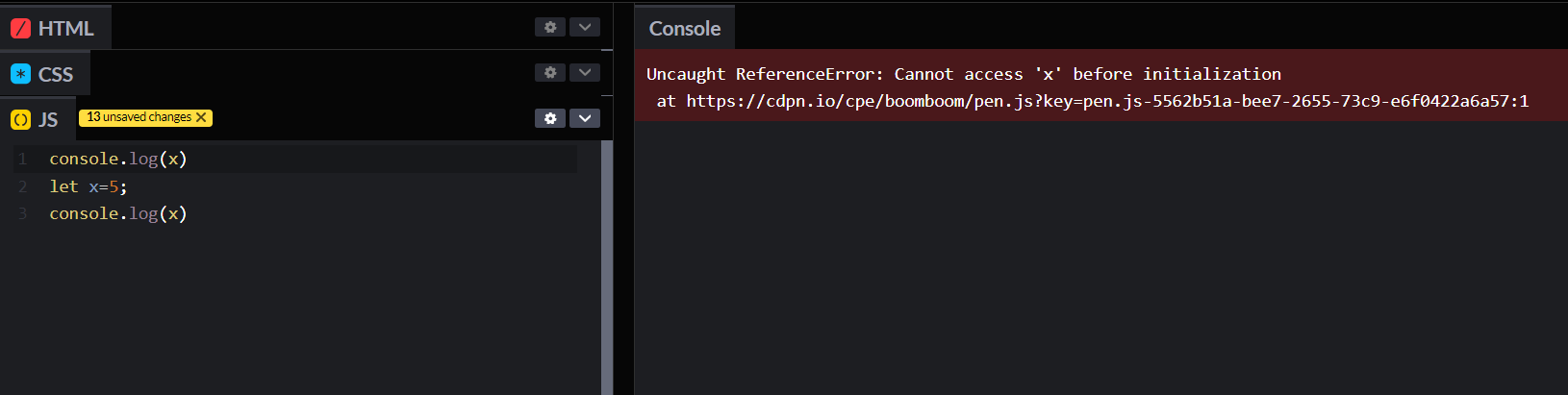
Task: Dismiss the unsaved changes badge
Action: [201, 117]
